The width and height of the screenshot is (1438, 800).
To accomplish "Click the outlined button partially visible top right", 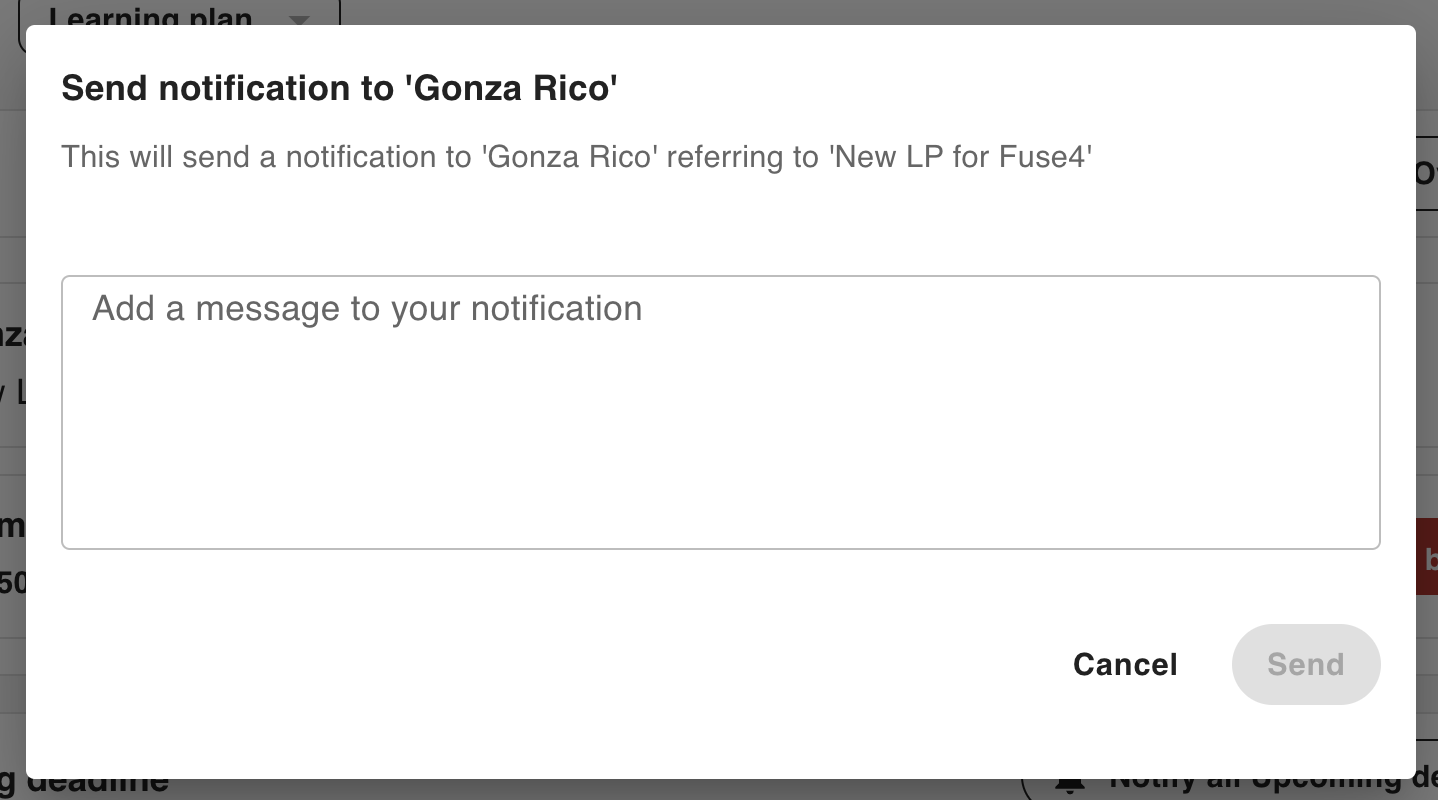I will pos(1427,172).
